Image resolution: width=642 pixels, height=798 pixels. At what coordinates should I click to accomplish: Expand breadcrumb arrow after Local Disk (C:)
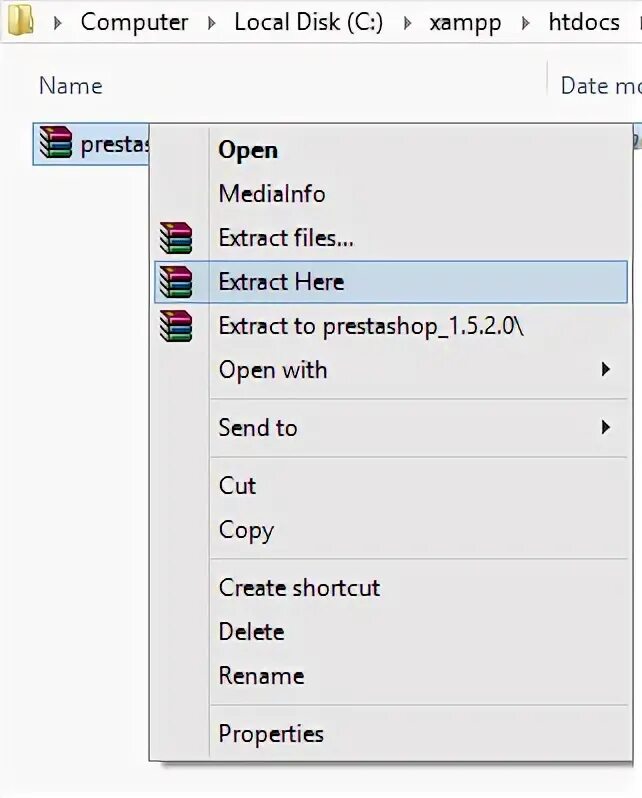click(x=407, y=23)
